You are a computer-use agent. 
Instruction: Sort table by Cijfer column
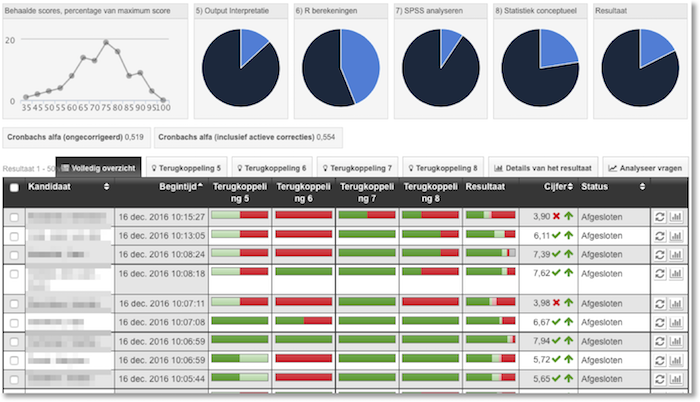pos(553,187)
